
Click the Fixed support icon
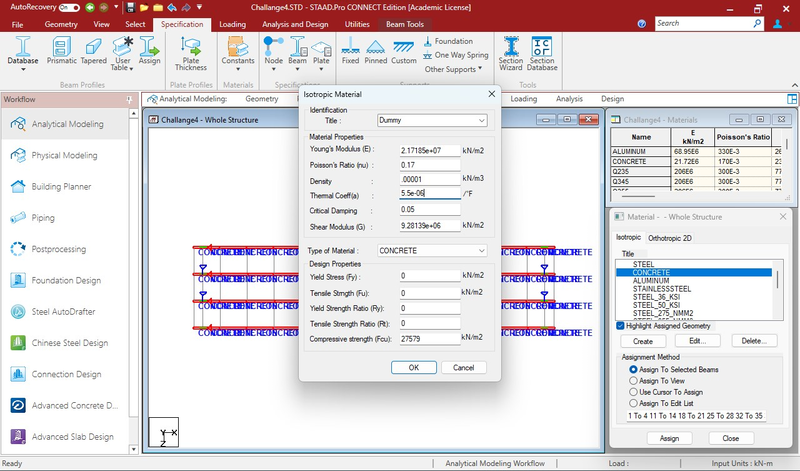click(350, 49)
